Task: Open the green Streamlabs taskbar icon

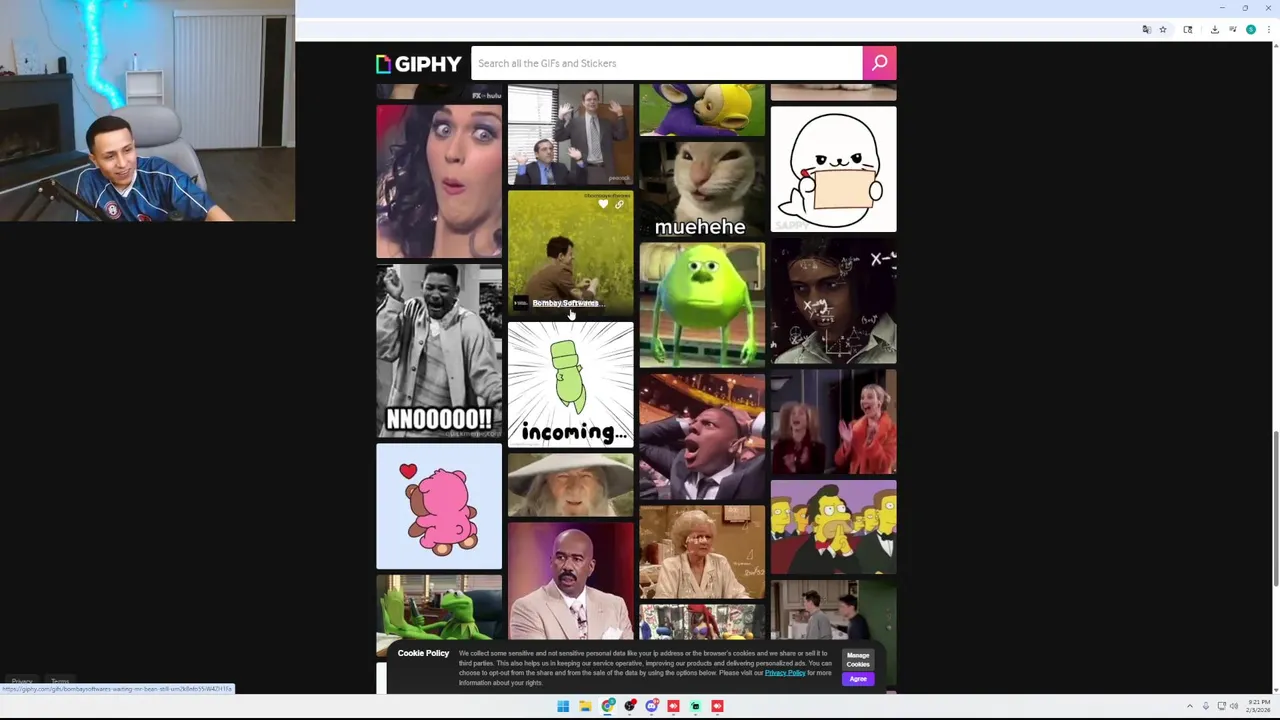Action: pos(696,706)
